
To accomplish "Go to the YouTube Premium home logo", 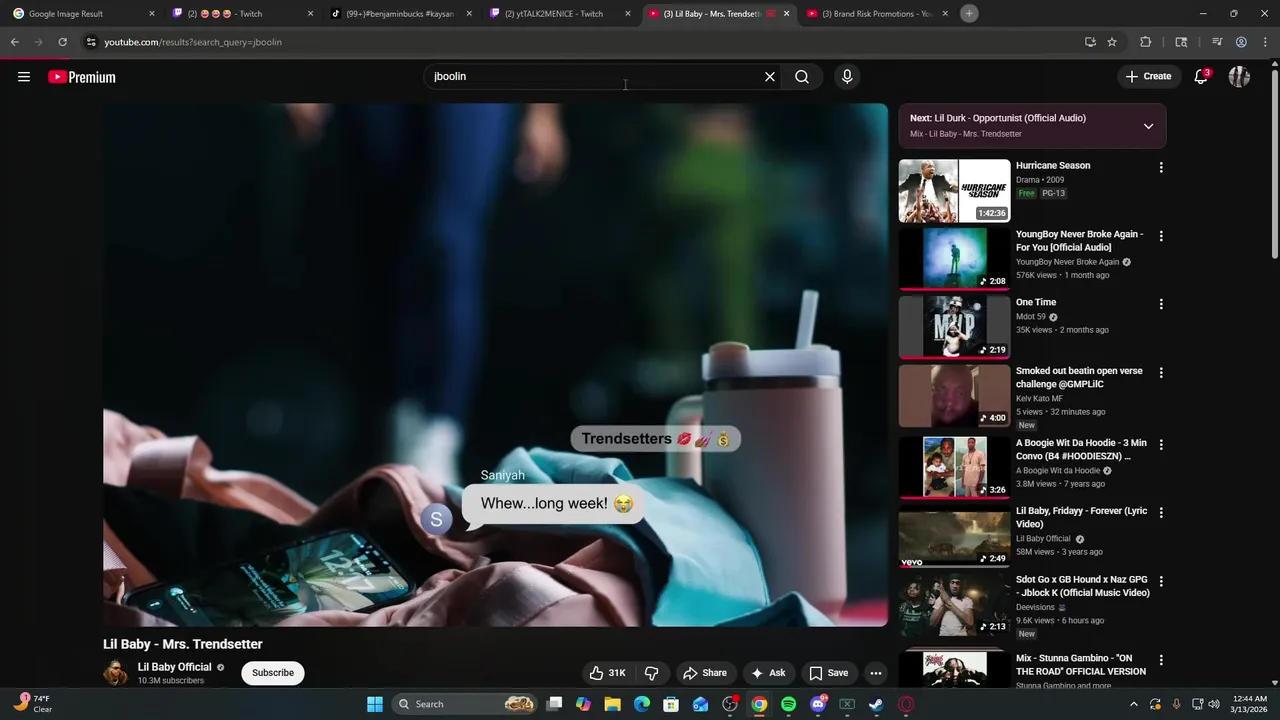I will pos(82,77).
